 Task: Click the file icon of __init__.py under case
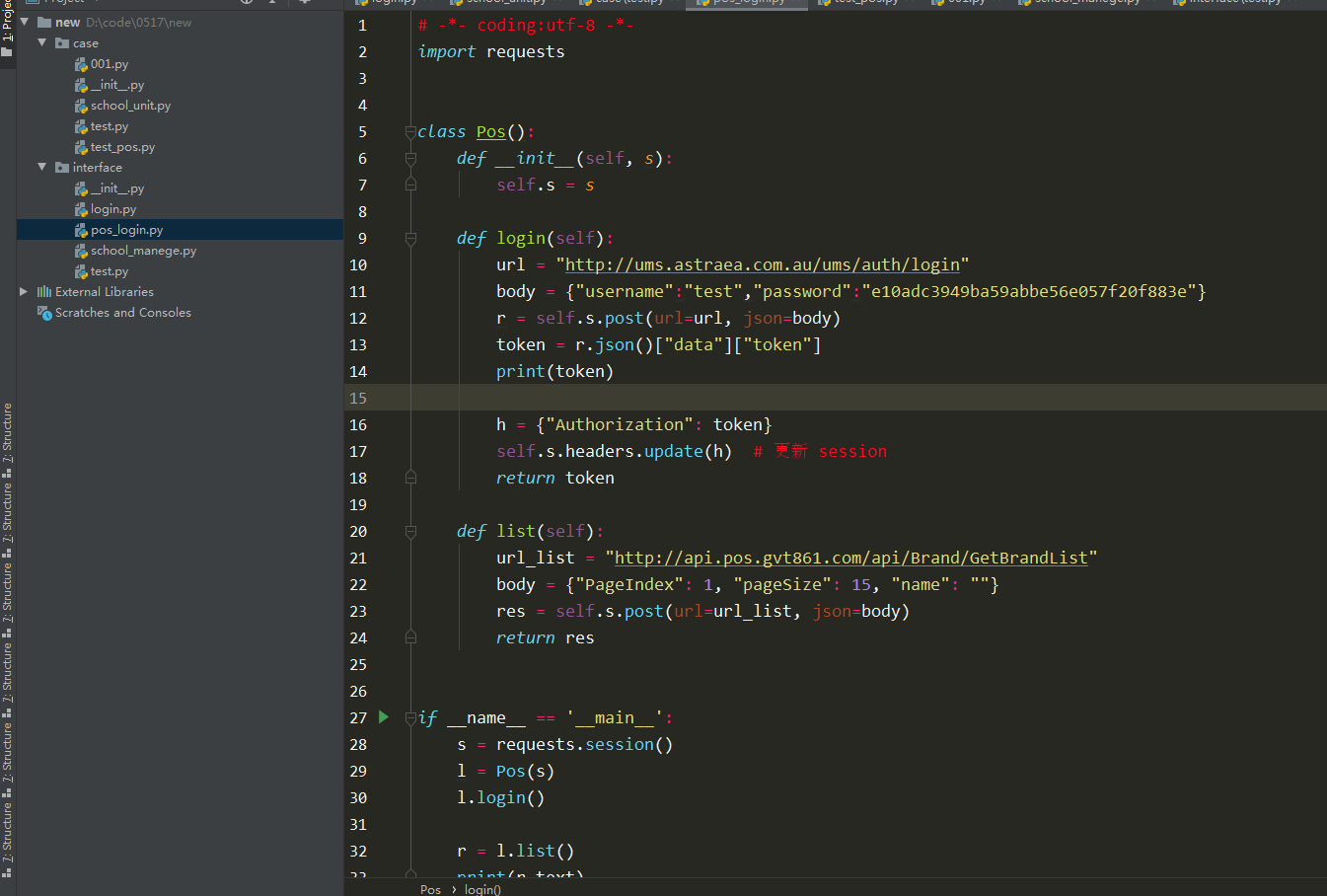(82, 85)
